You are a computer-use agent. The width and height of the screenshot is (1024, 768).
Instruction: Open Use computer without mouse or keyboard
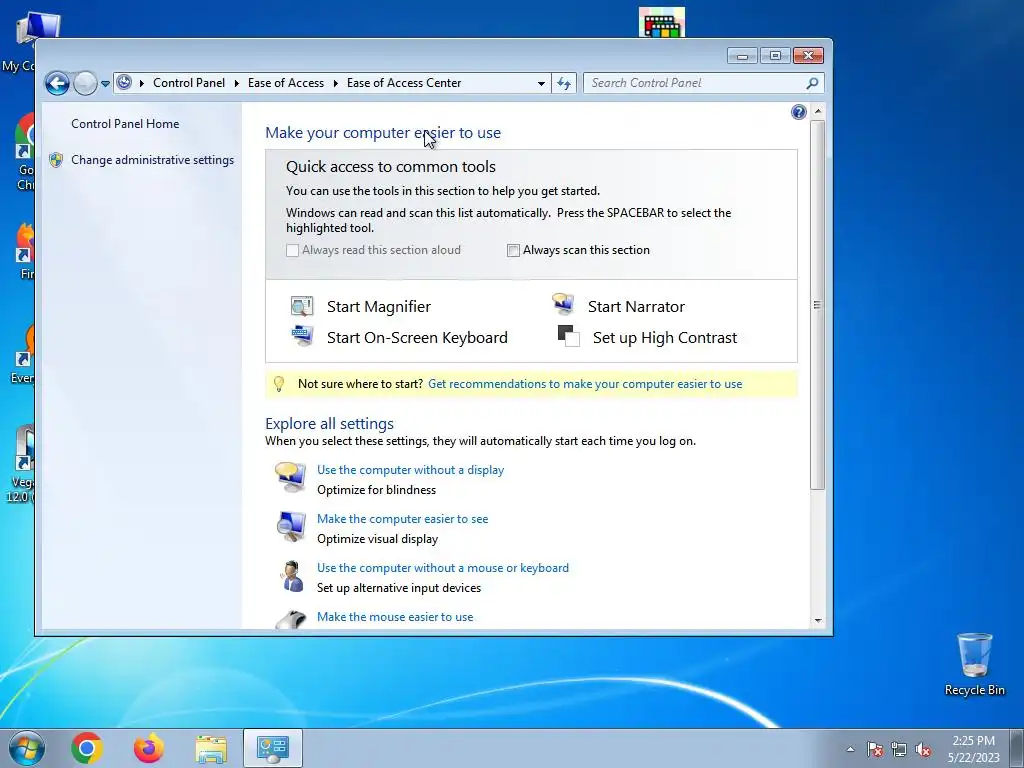pyautogui.click(x=443, y=568)
